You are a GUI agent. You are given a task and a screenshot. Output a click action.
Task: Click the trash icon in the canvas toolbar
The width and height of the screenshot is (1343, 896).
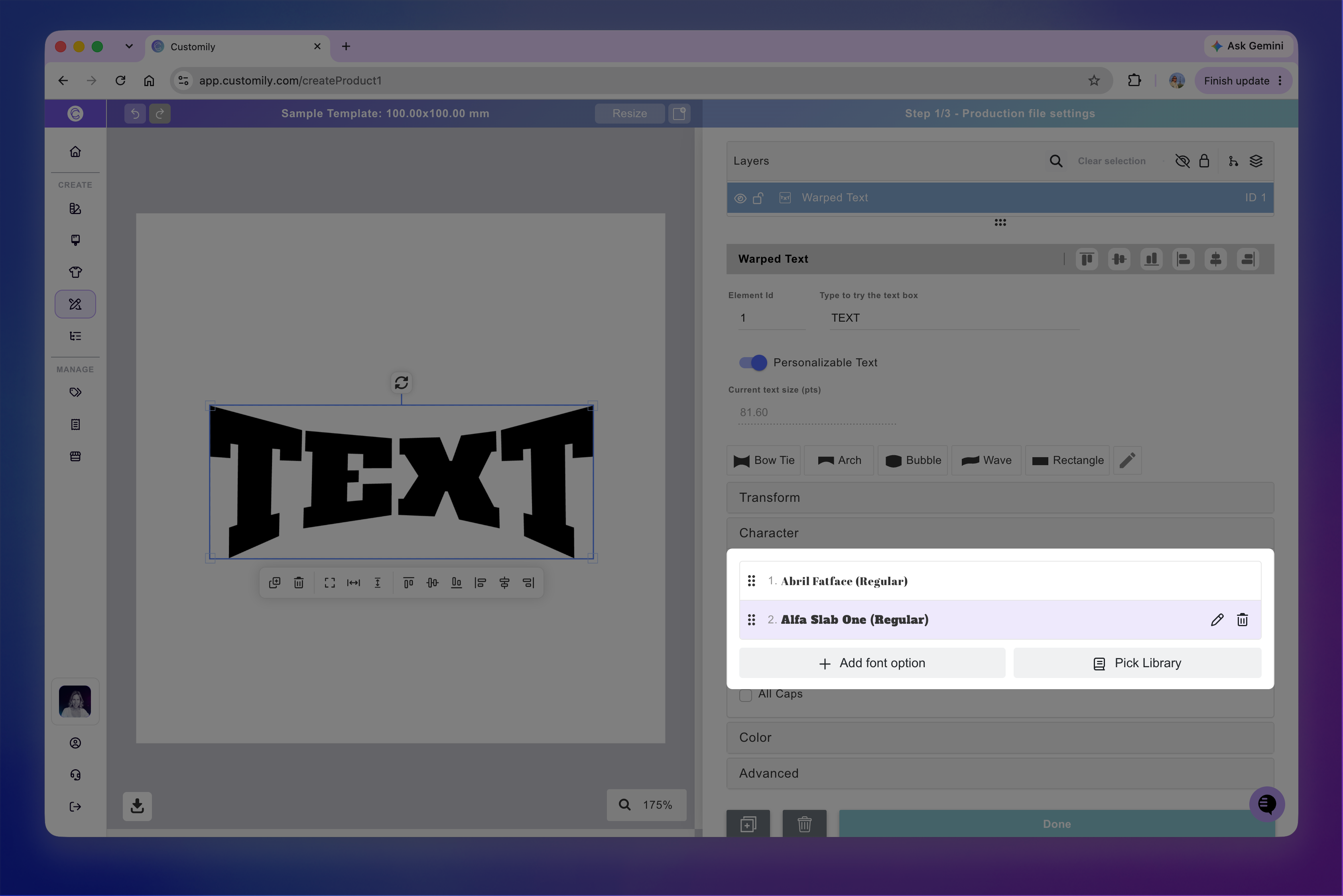coord(298,582)
